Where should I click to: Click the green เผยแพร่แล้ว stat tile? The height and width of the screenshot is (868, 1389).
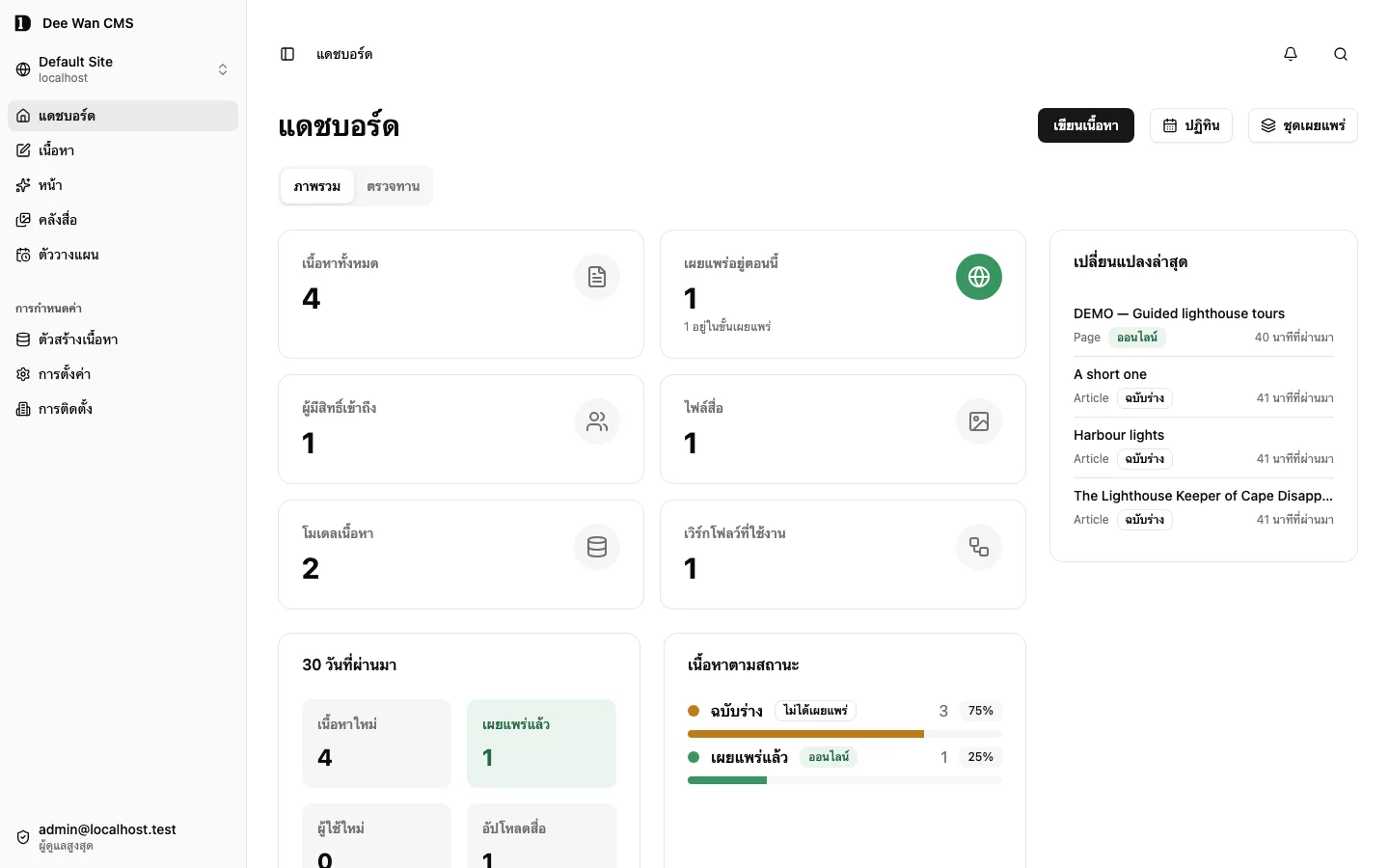(x=541, y=744)
